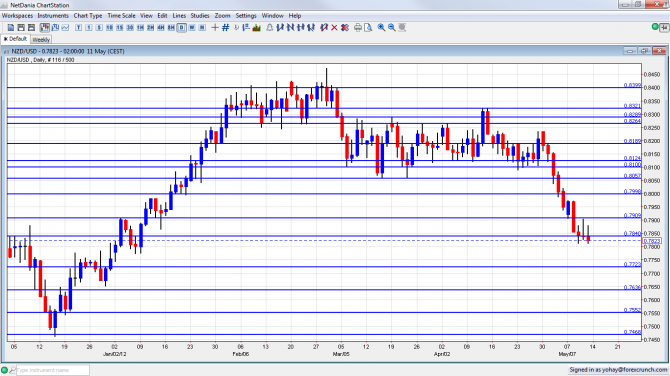Switch to the line chart type icon
The height and width of the screenshot is (376, 670).
click(65, 27)
